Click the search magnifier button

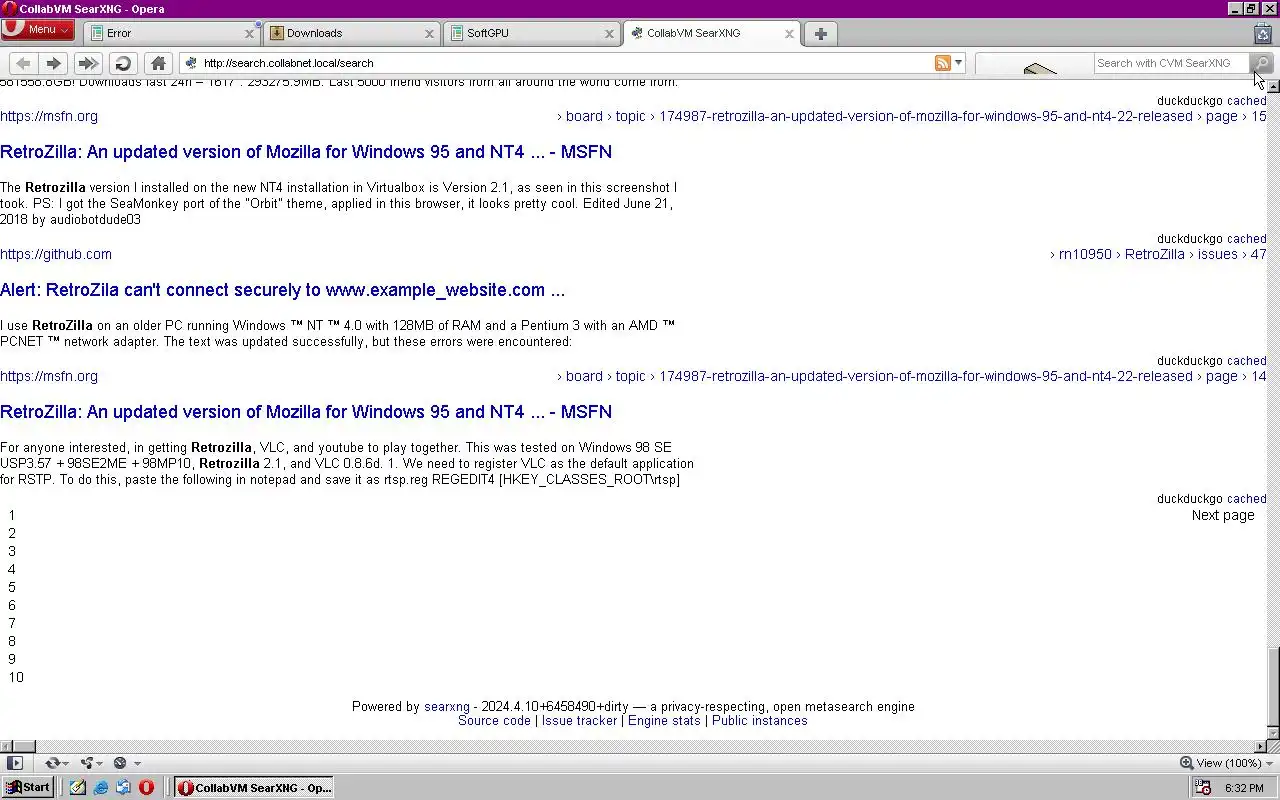coord(1262,63)
